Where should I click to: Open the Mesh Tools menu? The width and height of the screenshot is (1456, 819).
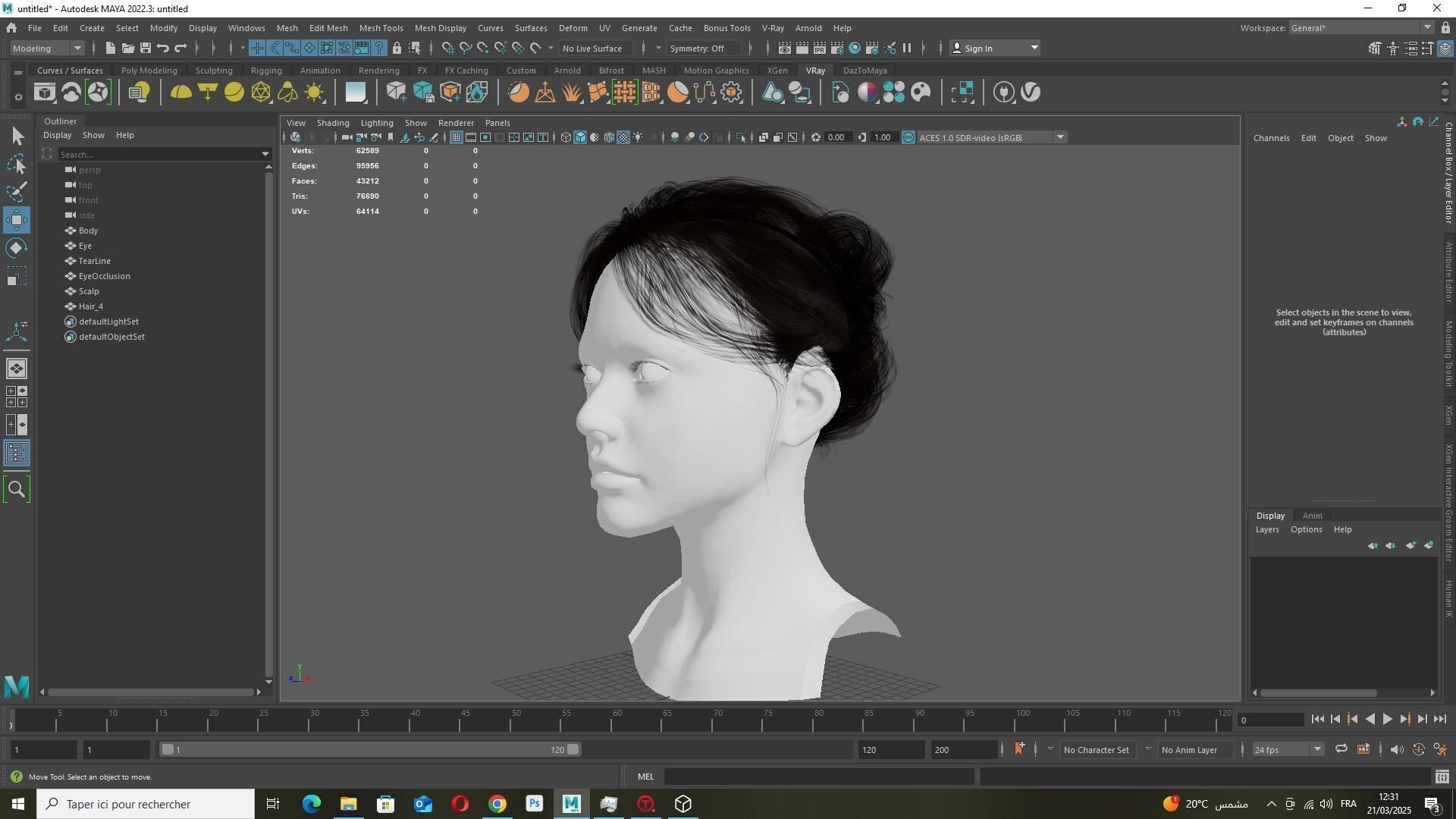click(381, 28)
